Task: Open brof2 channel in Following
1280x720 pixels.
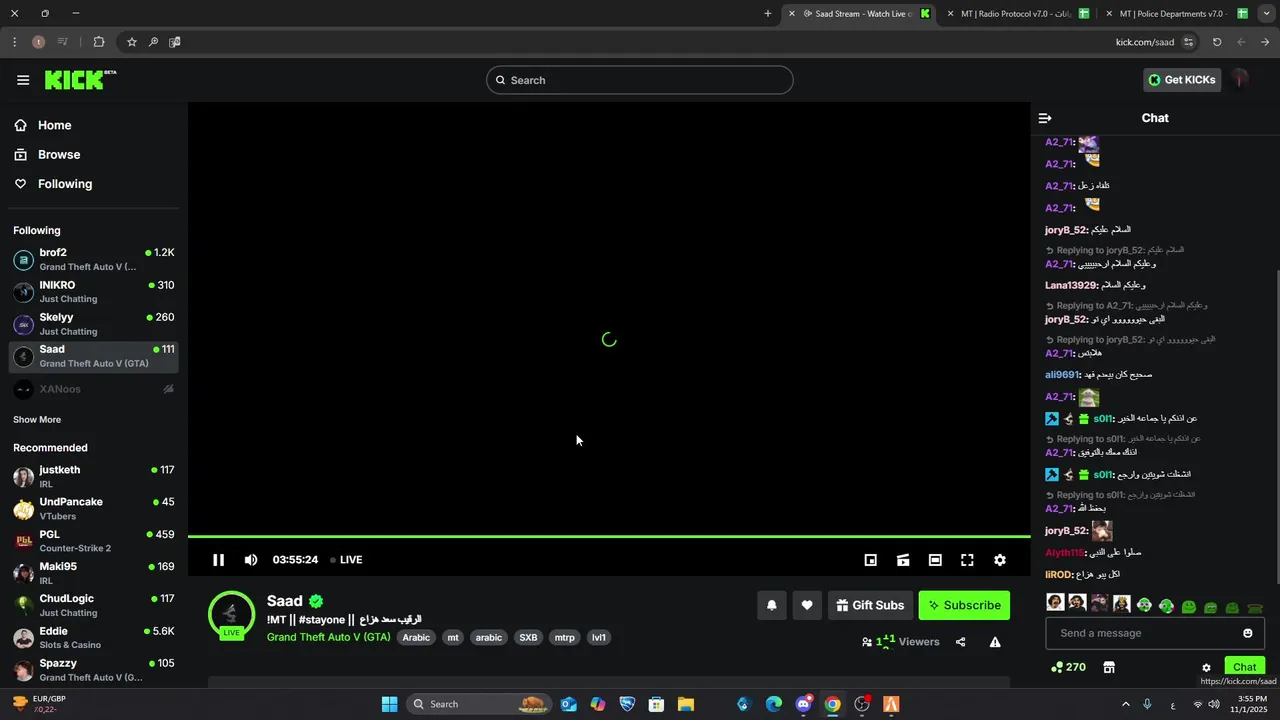Action: (x=94, y=260)
